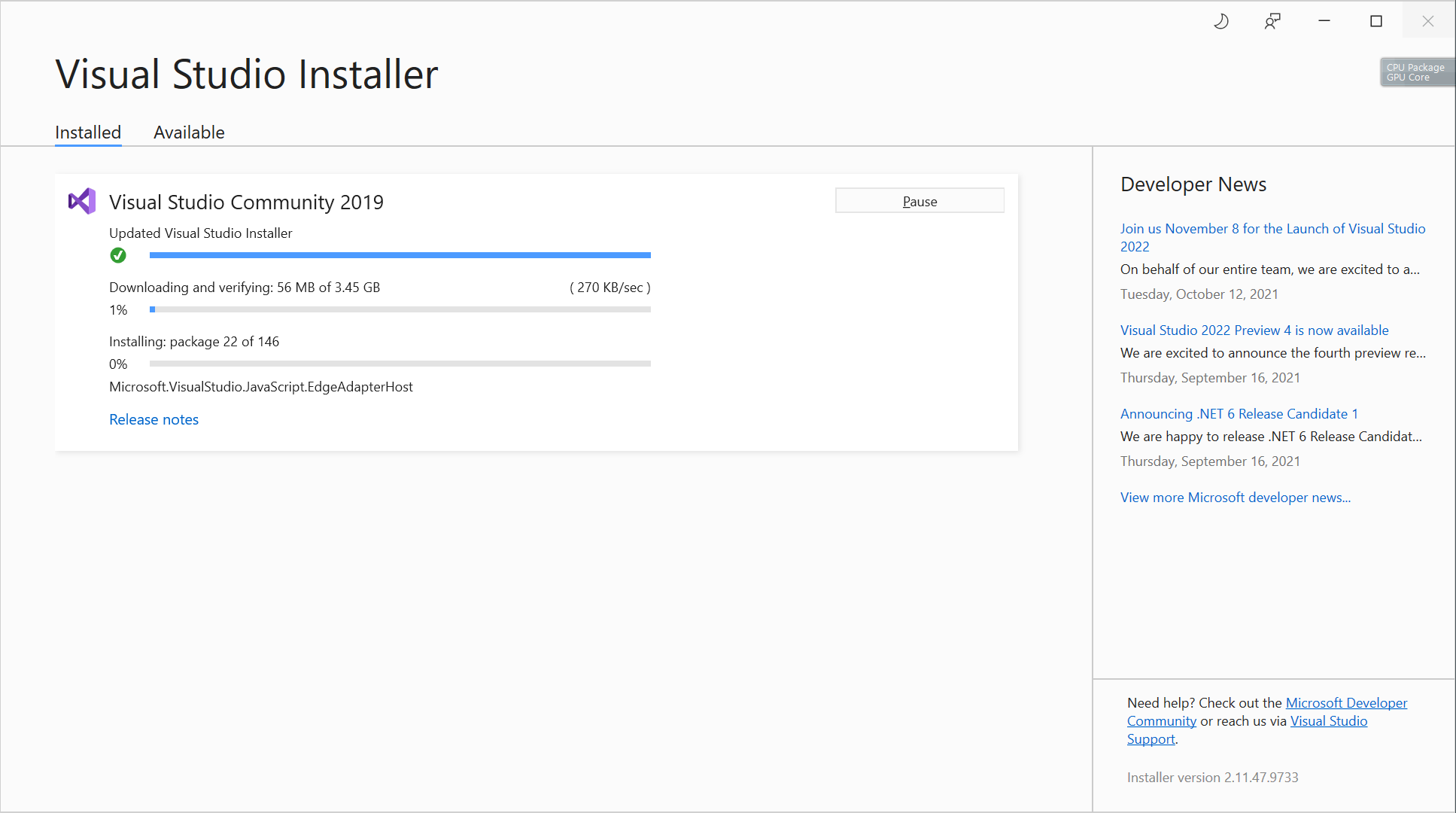Close the Visual Studio Installer window
The image size is (1456, 813).
pos(1427,21)
